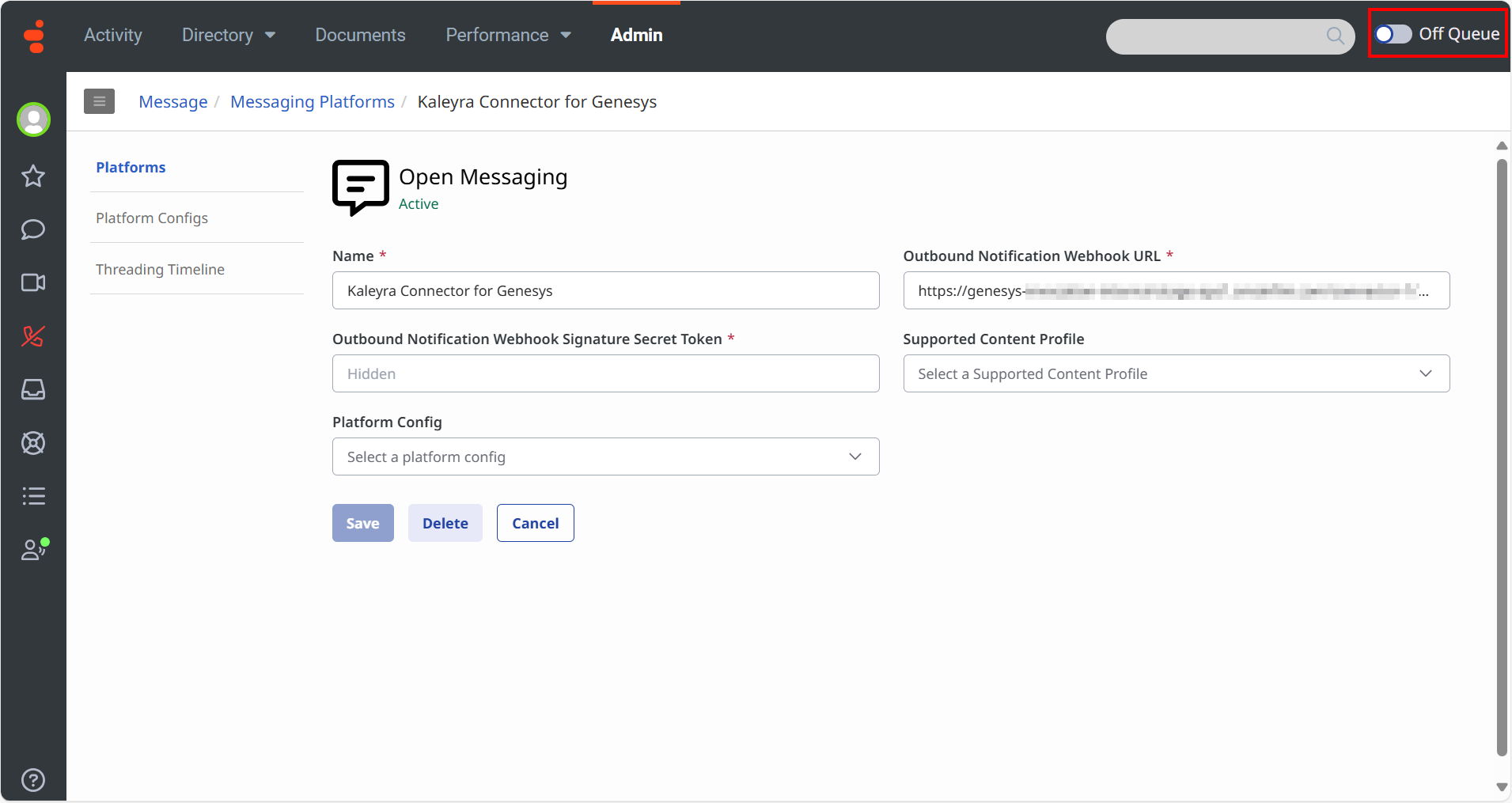Open the Platform Config dropdown

point(606,456)
